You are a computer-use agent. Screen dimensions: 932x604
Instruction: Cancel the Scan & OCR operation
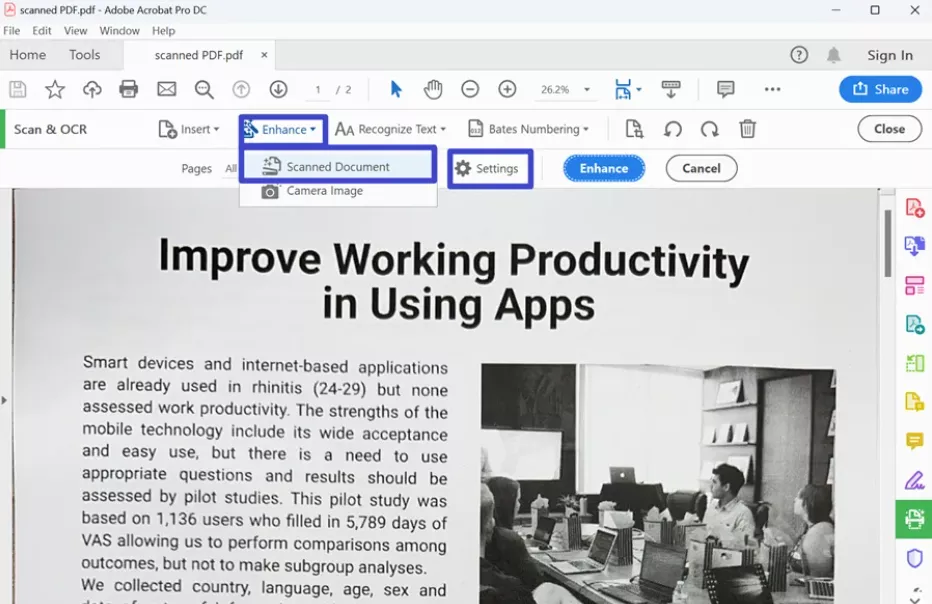tap(701, 168)
